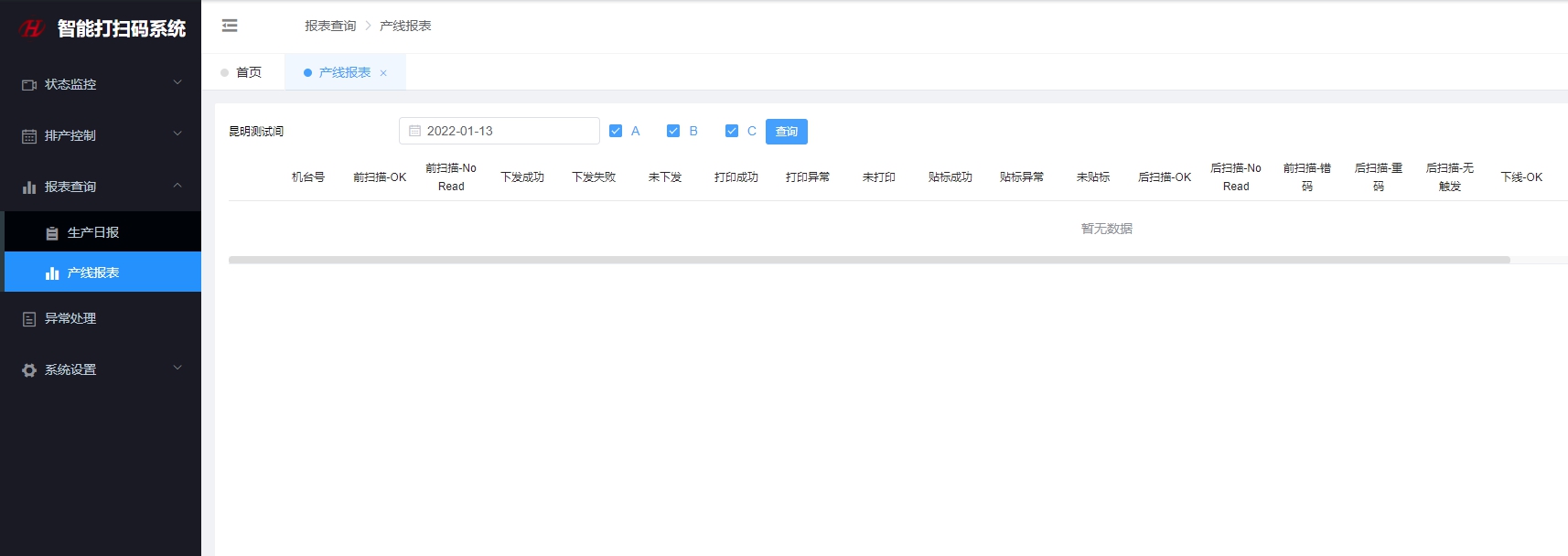Click the 下发失败 column header
Screen dimensions: 1568x556
[594, 177]
